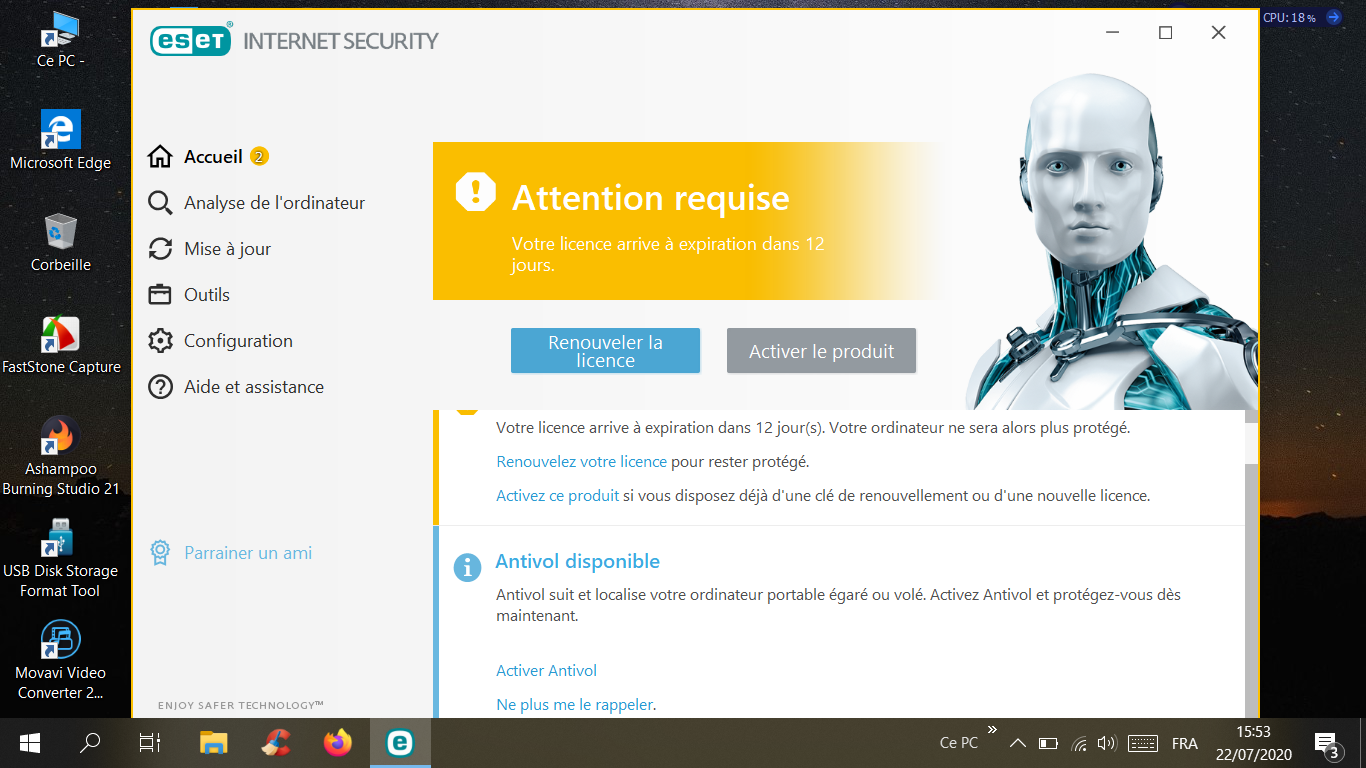Open touch keyboard tray icon

(x=1143, y=743)
